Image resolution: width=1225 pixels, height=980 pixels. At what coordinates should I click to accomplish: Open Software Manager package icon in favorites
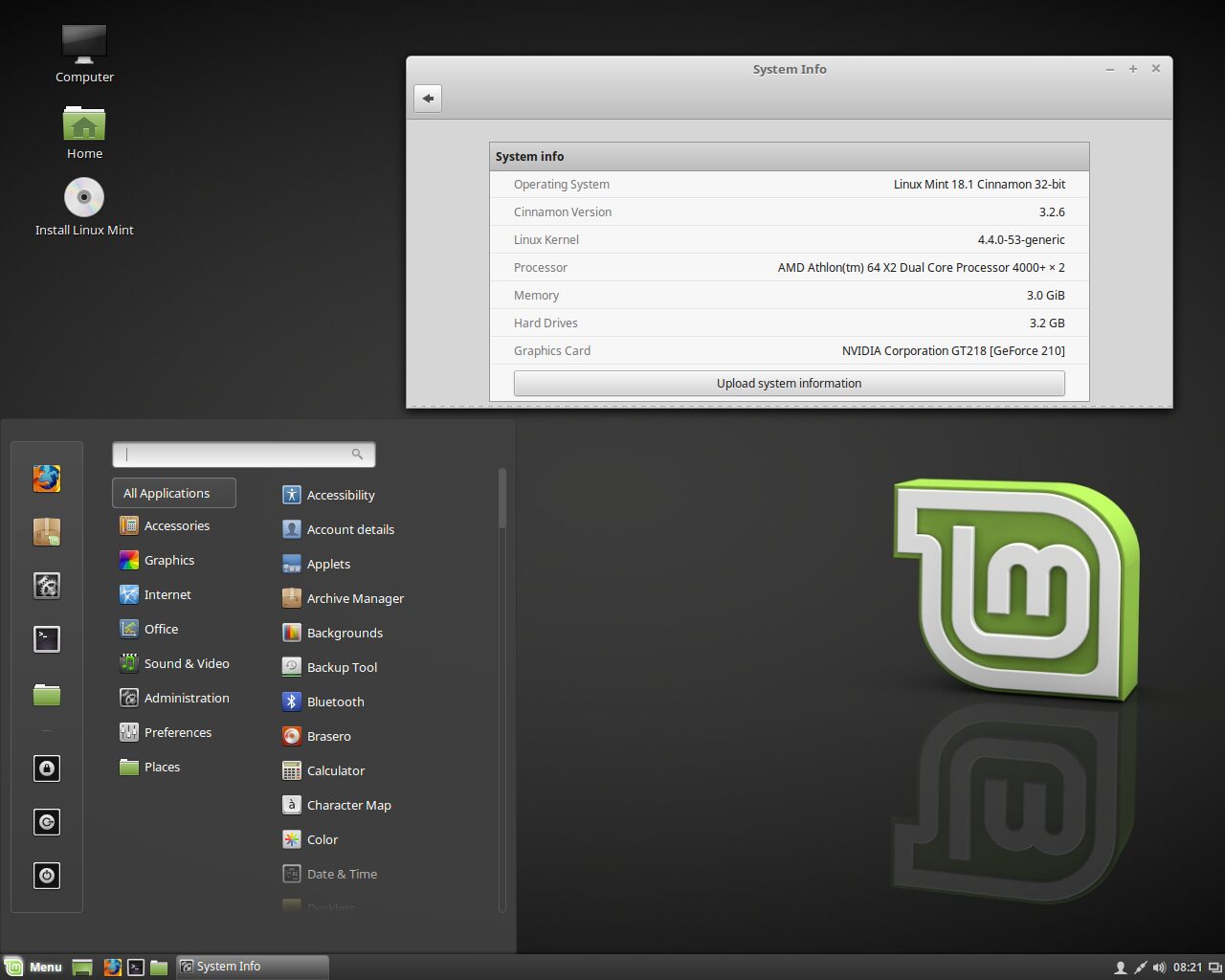coord(47,531)
